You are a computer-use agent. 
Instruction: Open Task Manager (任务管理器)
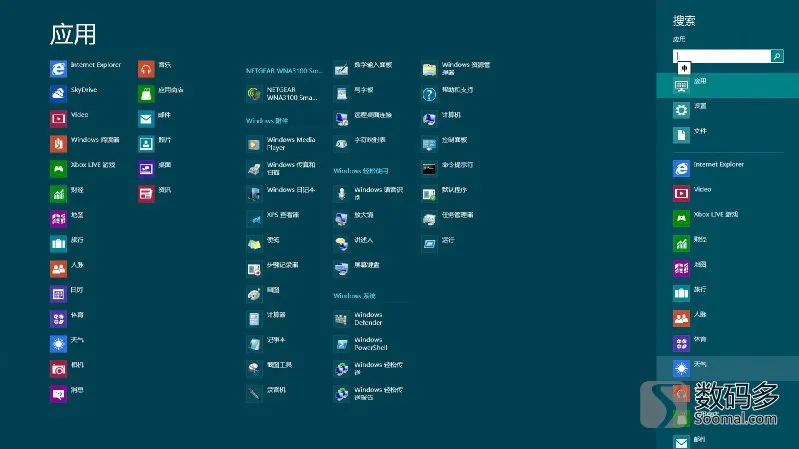(448, 219)
